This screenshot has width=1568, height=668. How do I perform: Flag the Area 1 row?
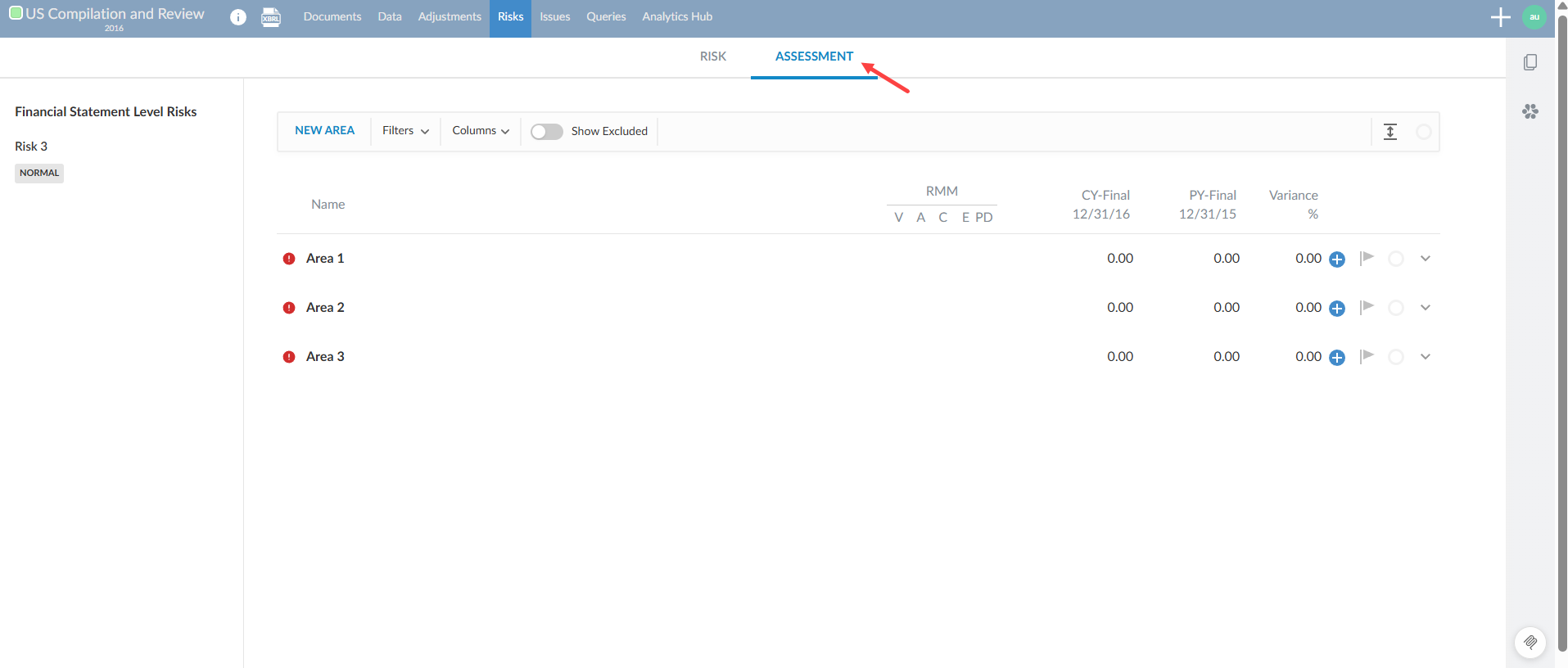click(1367, 258)
